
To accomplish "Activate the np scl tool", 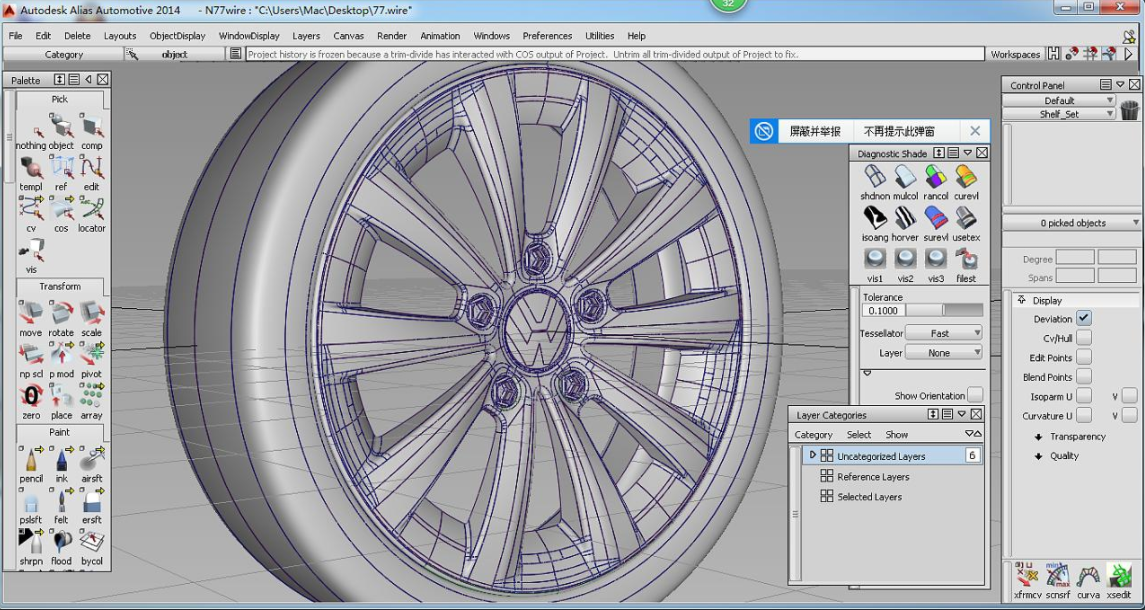I will point(31,360).
